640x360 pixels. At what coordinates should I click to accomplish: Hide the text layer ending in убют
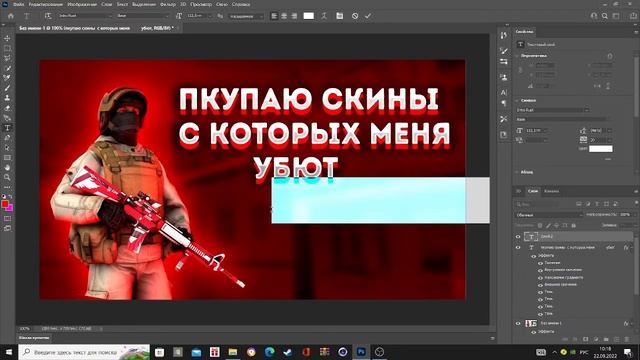coord(518,247)
